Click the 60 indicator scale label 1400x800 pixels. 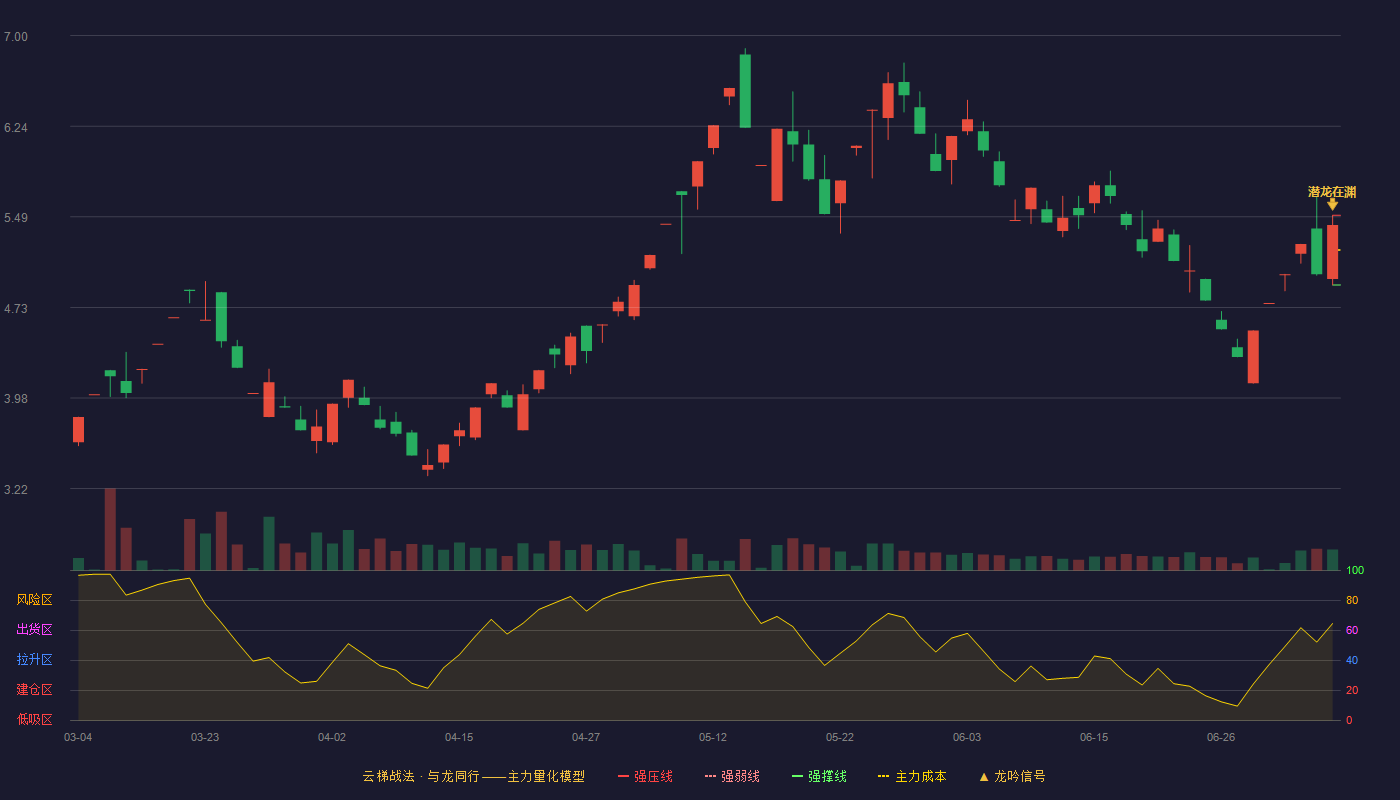click(x=1352, y=630)
